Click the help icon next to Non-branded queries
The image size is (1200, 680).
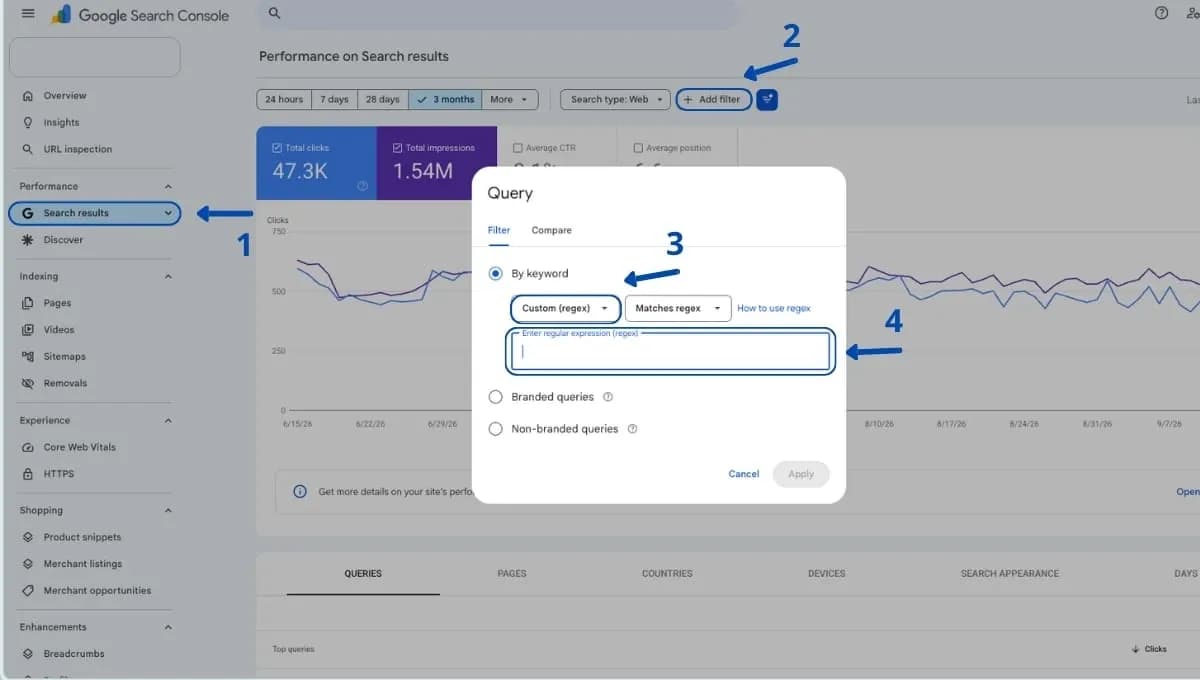click(632, 429)
